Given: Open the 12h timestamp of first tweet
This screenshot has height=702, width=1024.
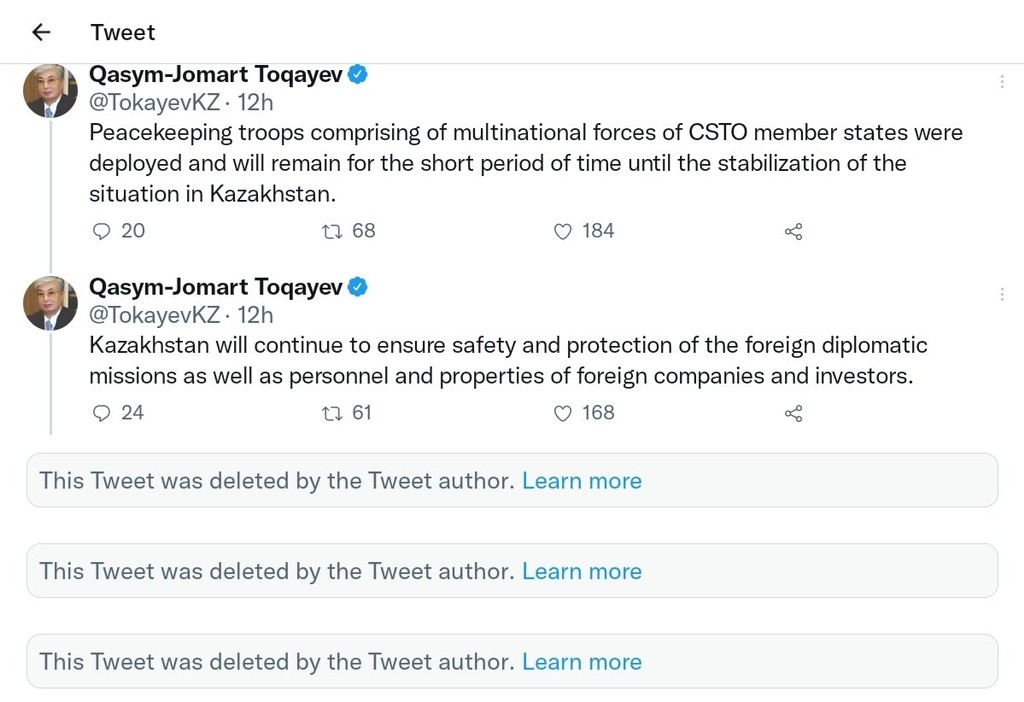Looking at the screenshot, I should click(255, 103).
